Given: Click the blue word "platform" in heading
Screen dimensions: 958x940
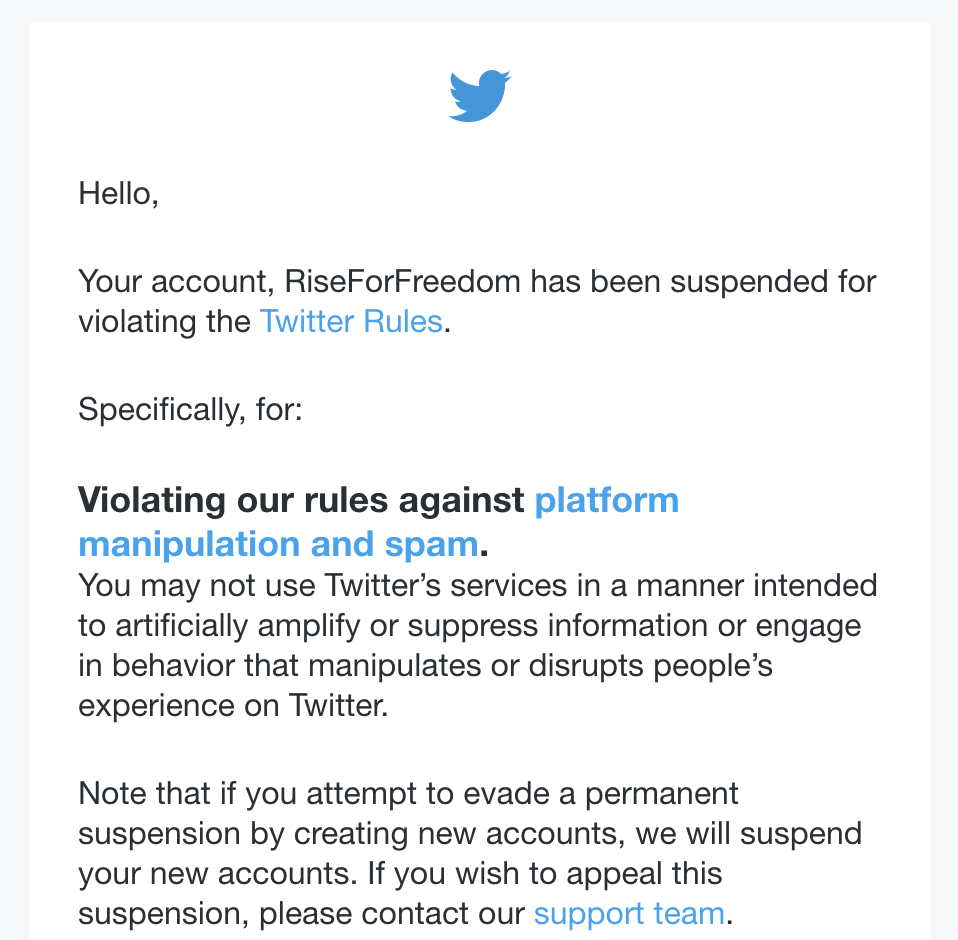Looking at the screenshot, I should coord(606,499).
